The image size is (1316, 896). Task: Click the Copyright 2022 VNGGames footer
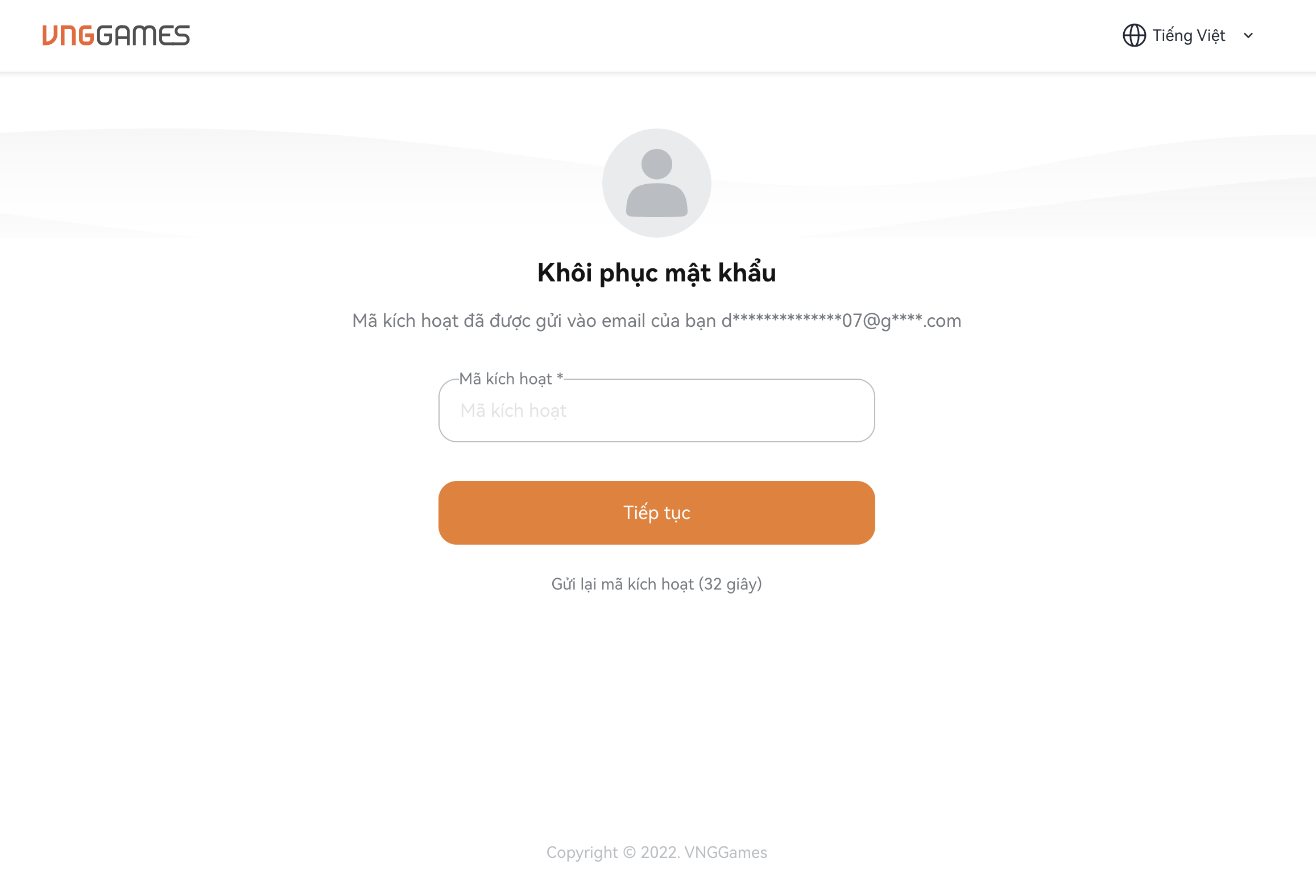(x=657, y=852)
